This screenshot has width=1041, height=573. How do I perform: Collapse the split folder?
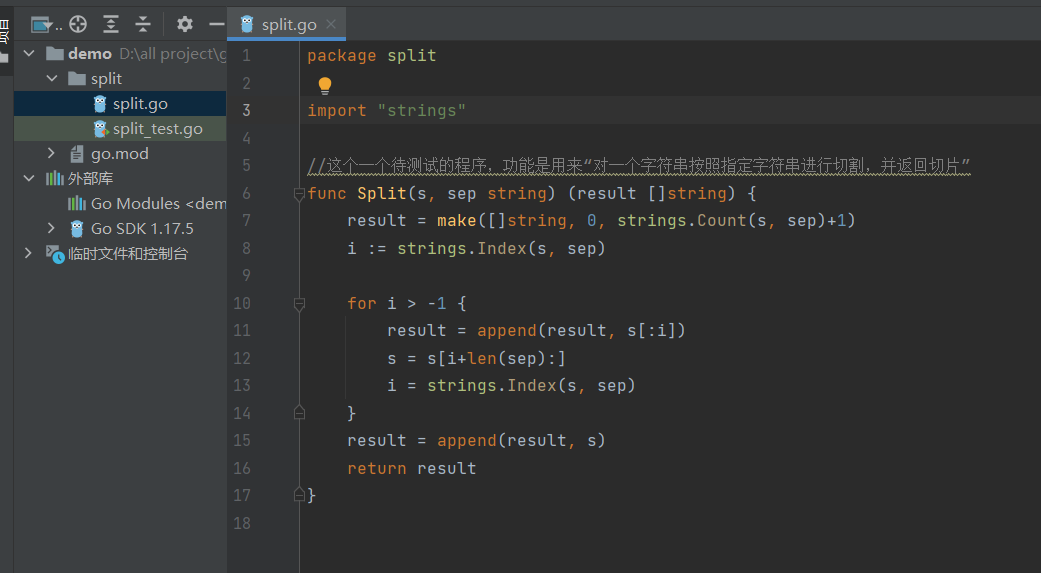click(52, 79)
